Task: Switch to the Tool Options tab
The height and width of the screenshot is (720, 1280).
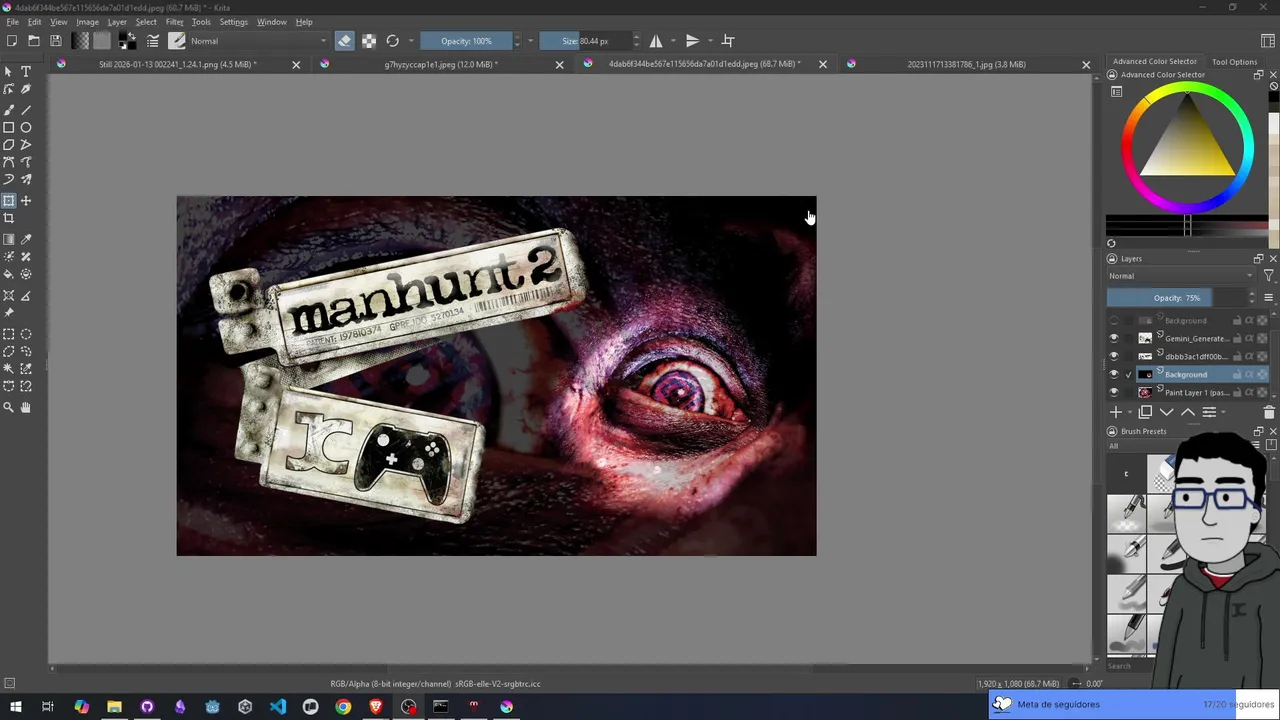Action: 1234,62
